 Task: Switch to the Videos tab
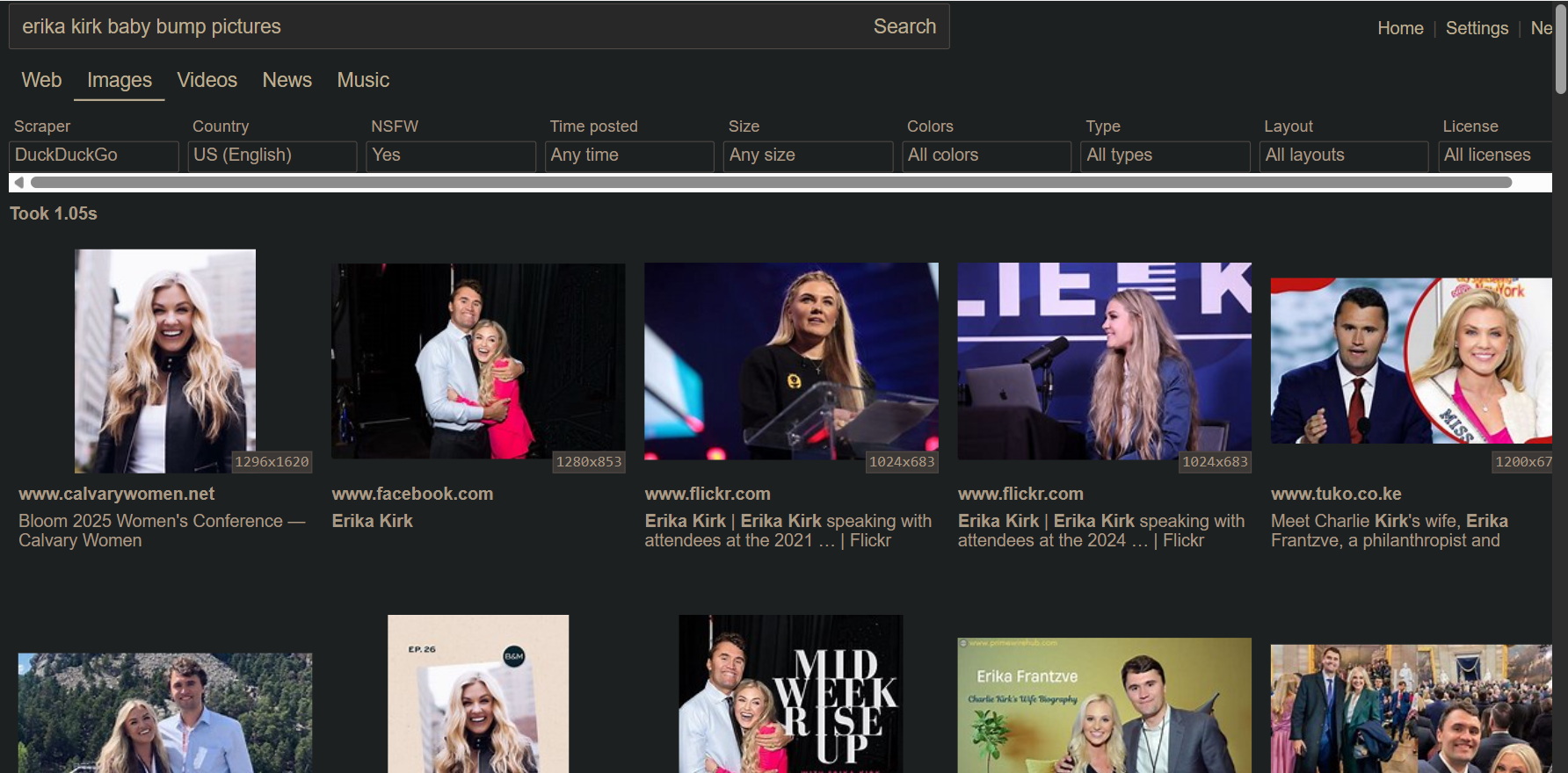point(207,80)
